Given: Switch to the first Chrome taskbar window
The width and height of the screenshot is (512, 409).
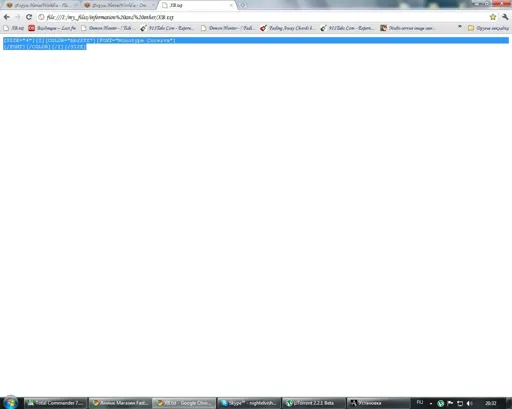Looking at the screenshot, I should pos(120,403).
